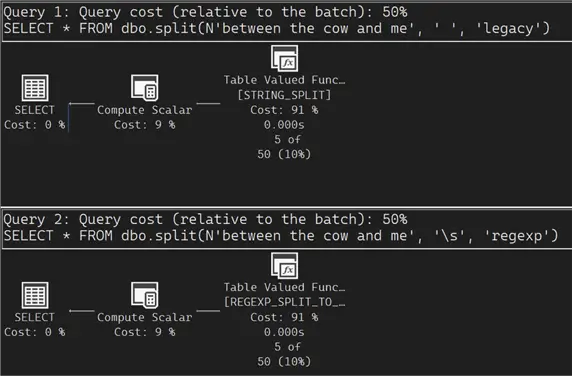Select the SELECT operator icon in Query 1
This screenshot has width=572, height=376.
pyautogui.click(x=35, y=88)
